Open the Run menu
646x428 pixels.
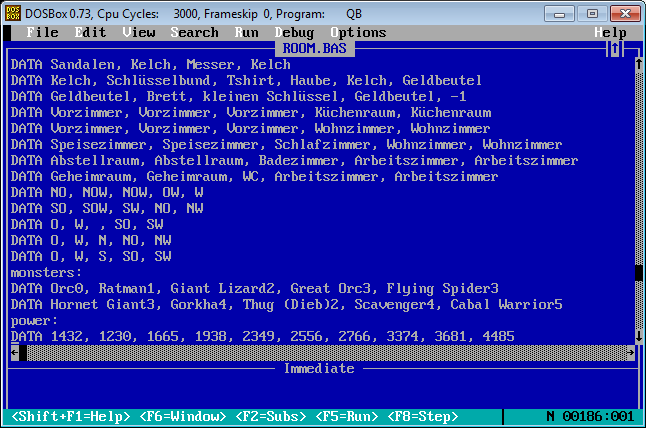(x=246, y=33)
